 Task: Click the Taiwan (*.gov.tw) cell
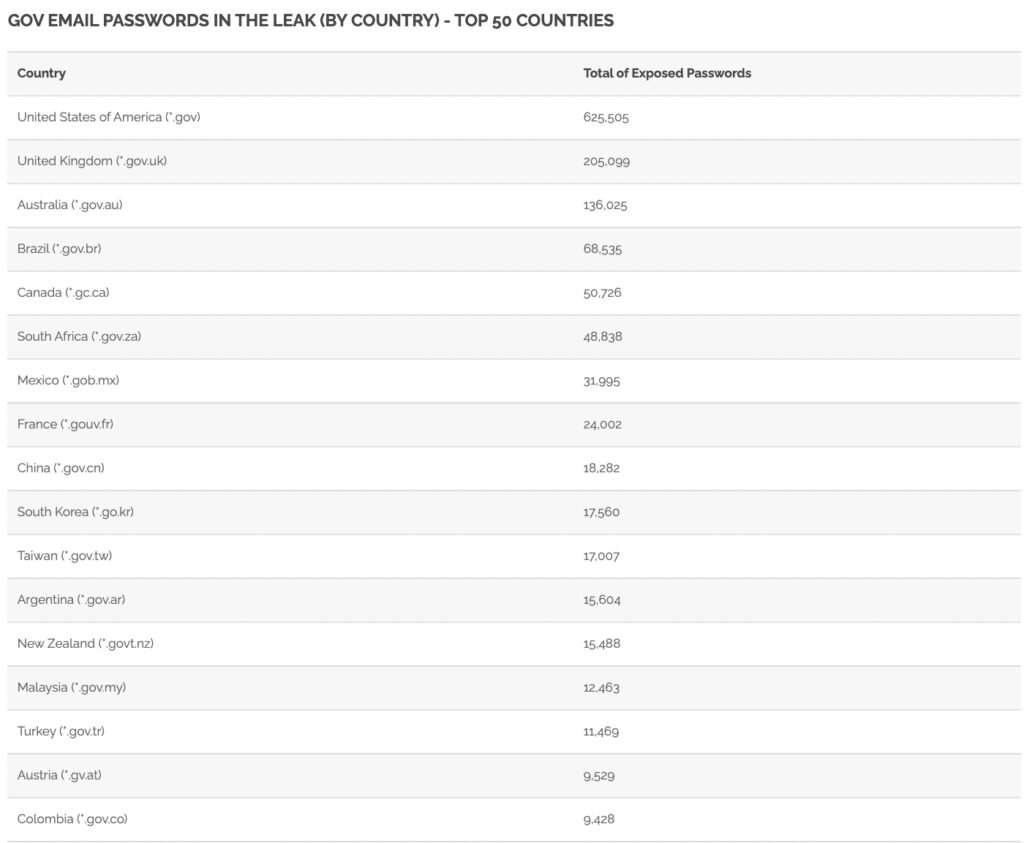click(x=65, y=556)
